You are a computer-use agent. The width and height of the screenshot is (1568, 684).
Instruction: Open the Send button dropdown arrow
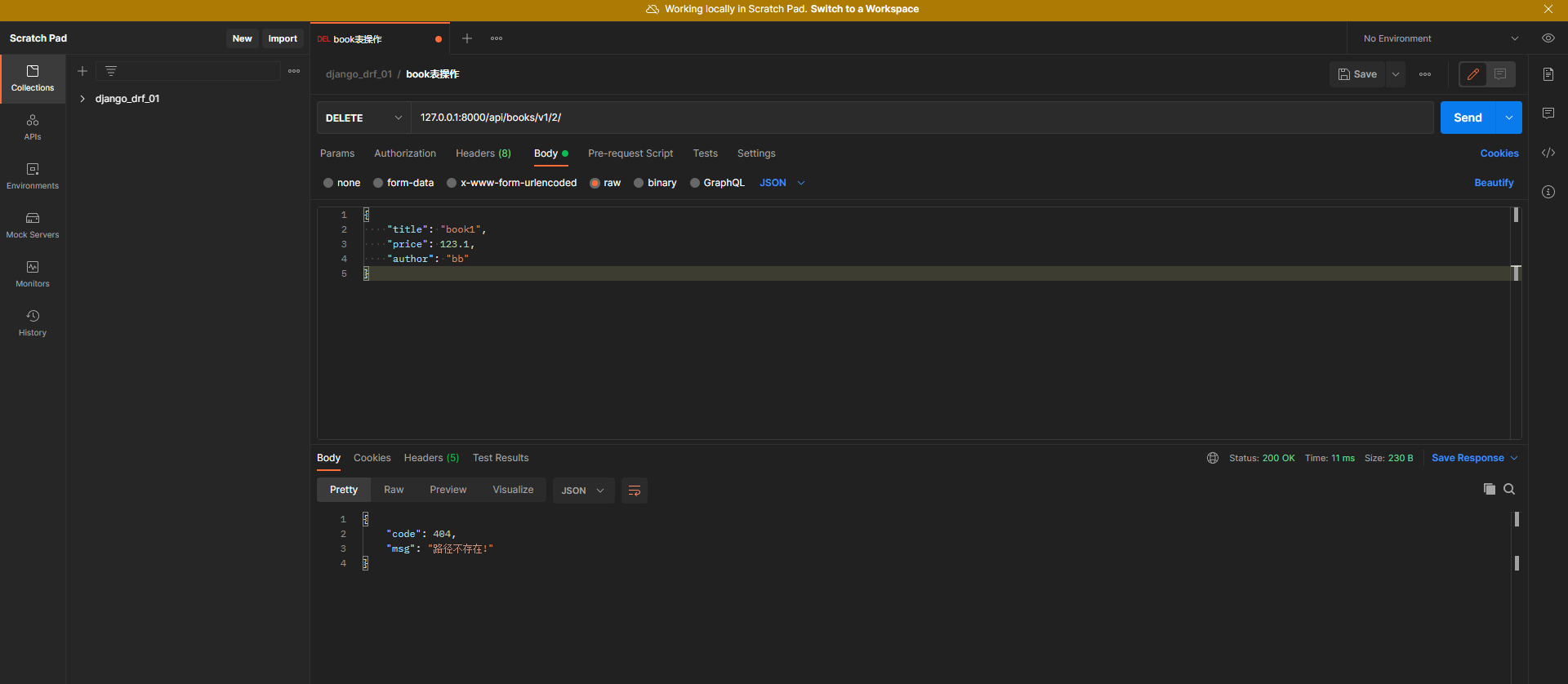(x=1509, y=118)
